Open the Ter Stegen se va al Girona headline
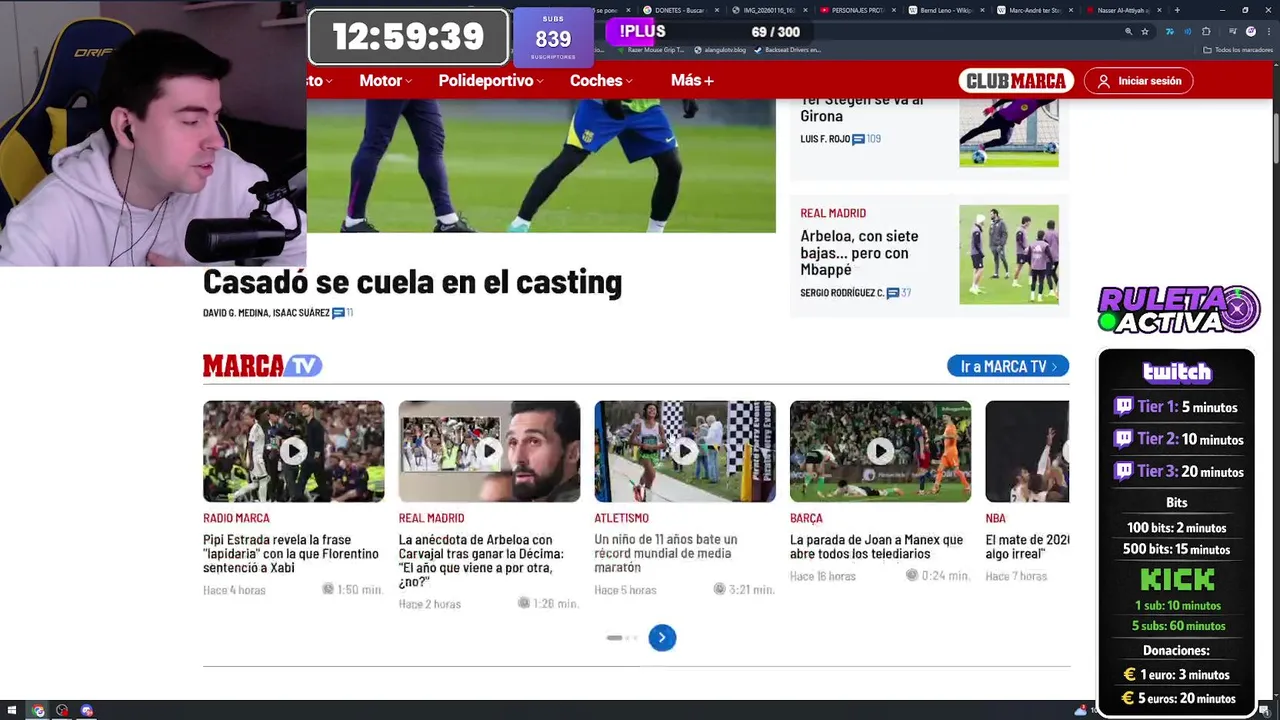Image resolution: width=1280 pixels, height=720 pixels. [862, 108]
